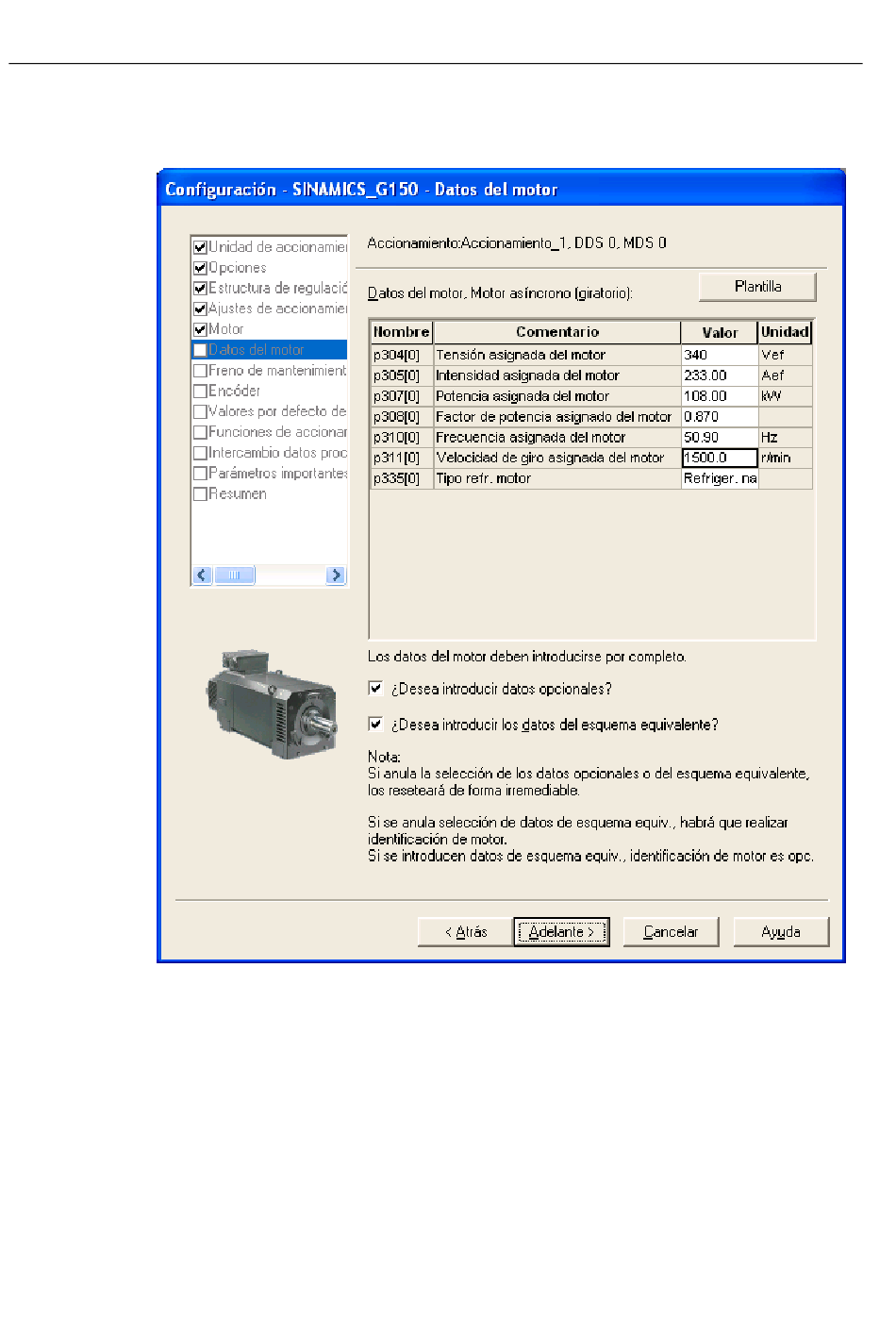896x1318 pixels.
Task: Click right arrow of step list scrollbar
Action: point(336,576)
